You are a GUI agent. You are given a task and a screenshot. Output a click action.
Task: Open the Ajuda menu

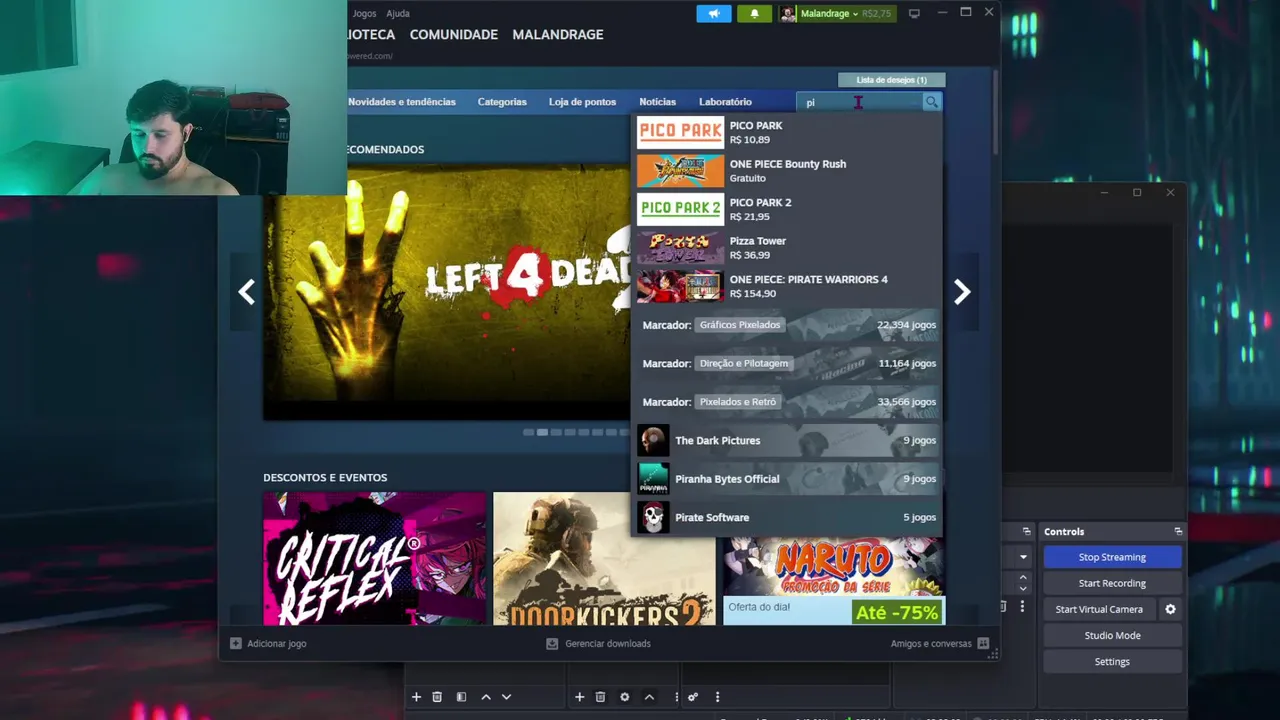click(x=398, y=14)
